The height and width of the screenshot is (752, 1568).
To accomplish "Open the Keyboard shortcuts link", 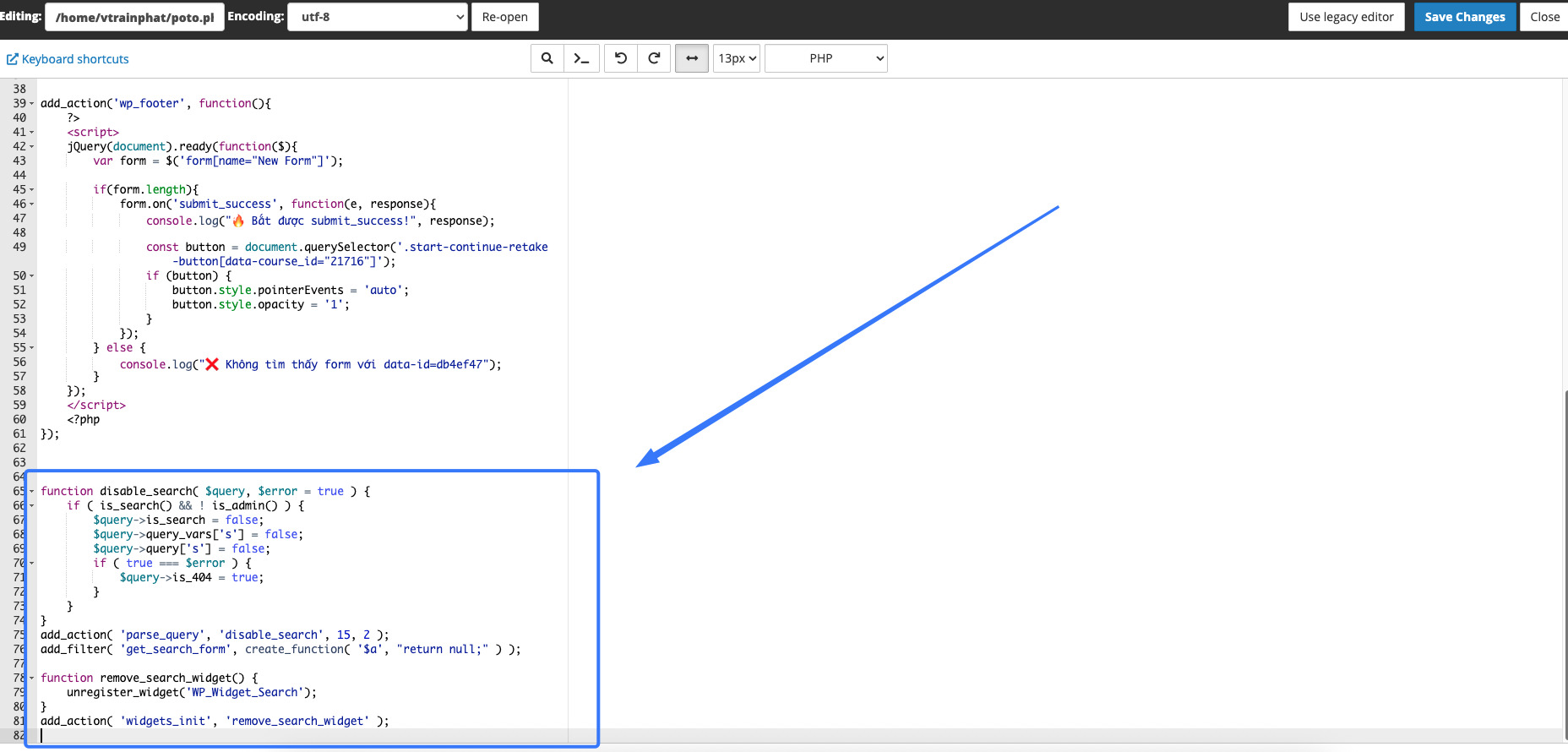I will pos(75,59).
